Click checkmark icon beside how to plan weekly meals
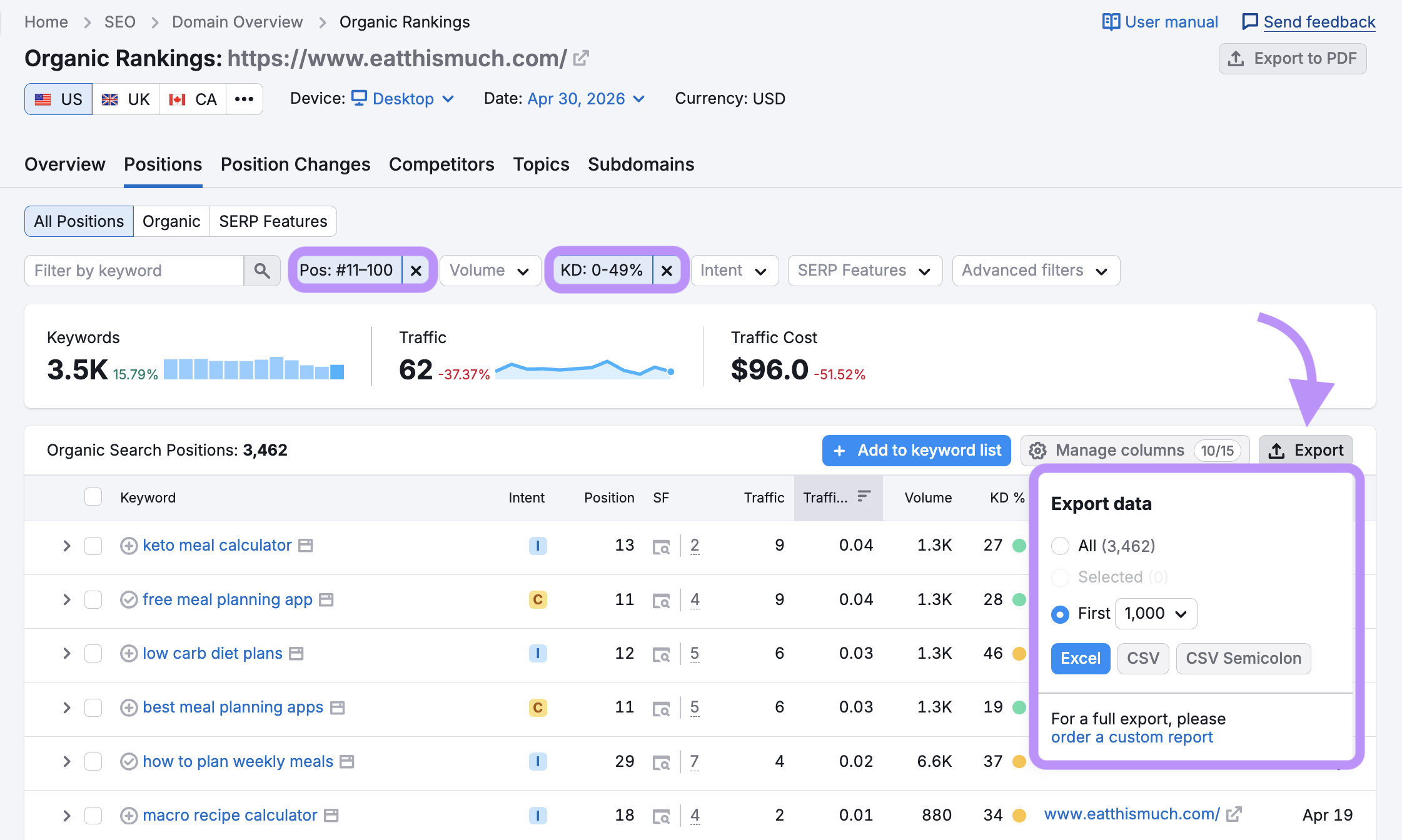This screenshot has height=840, width=1402. (129, 762)
